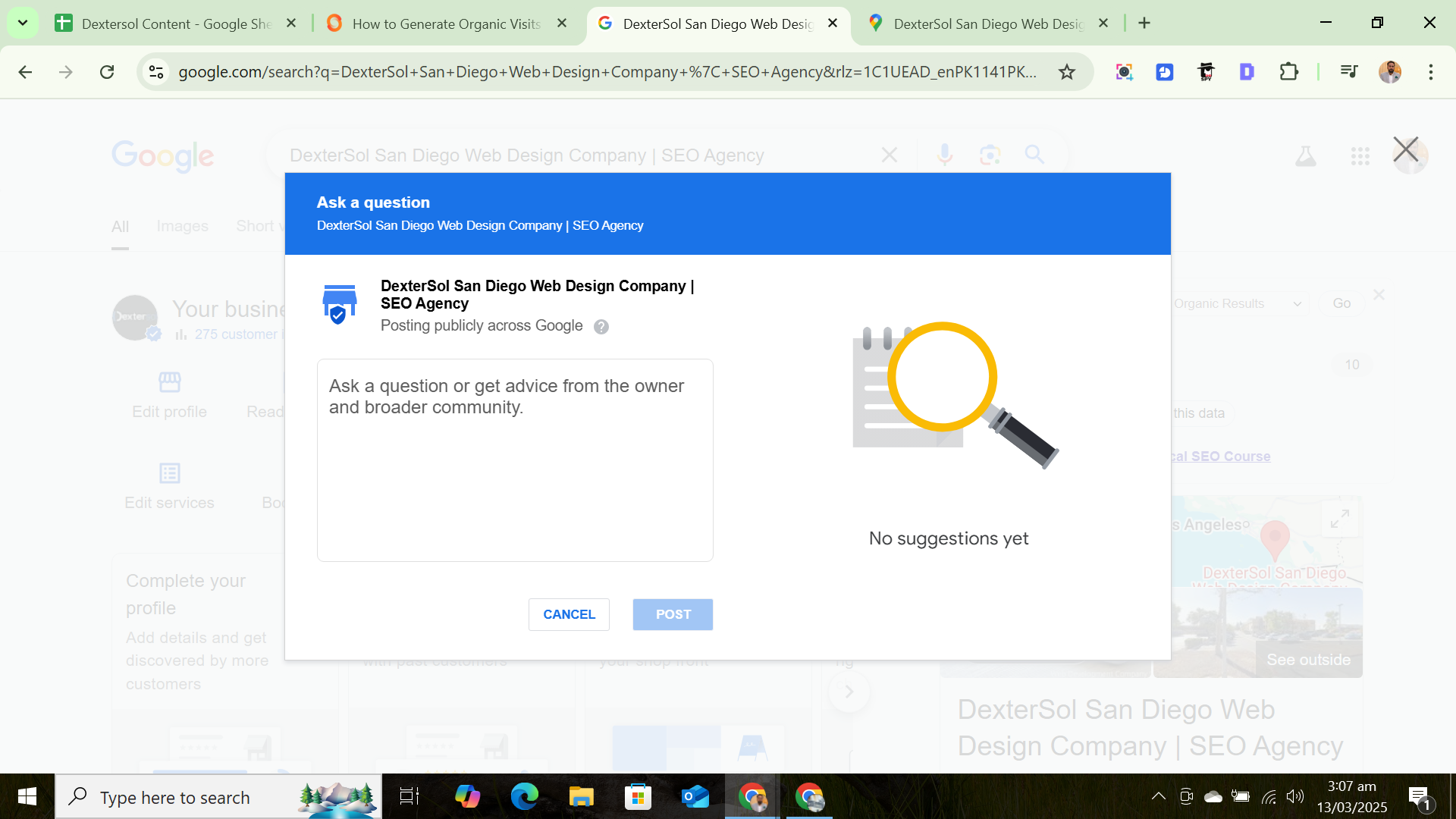Open Task View on taskbar

409,796
